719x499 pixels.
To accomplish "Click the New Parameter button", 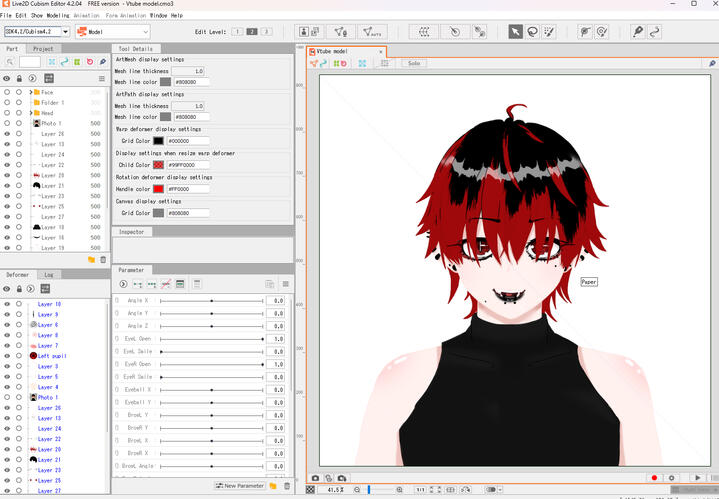I will (x=239, y=486).
